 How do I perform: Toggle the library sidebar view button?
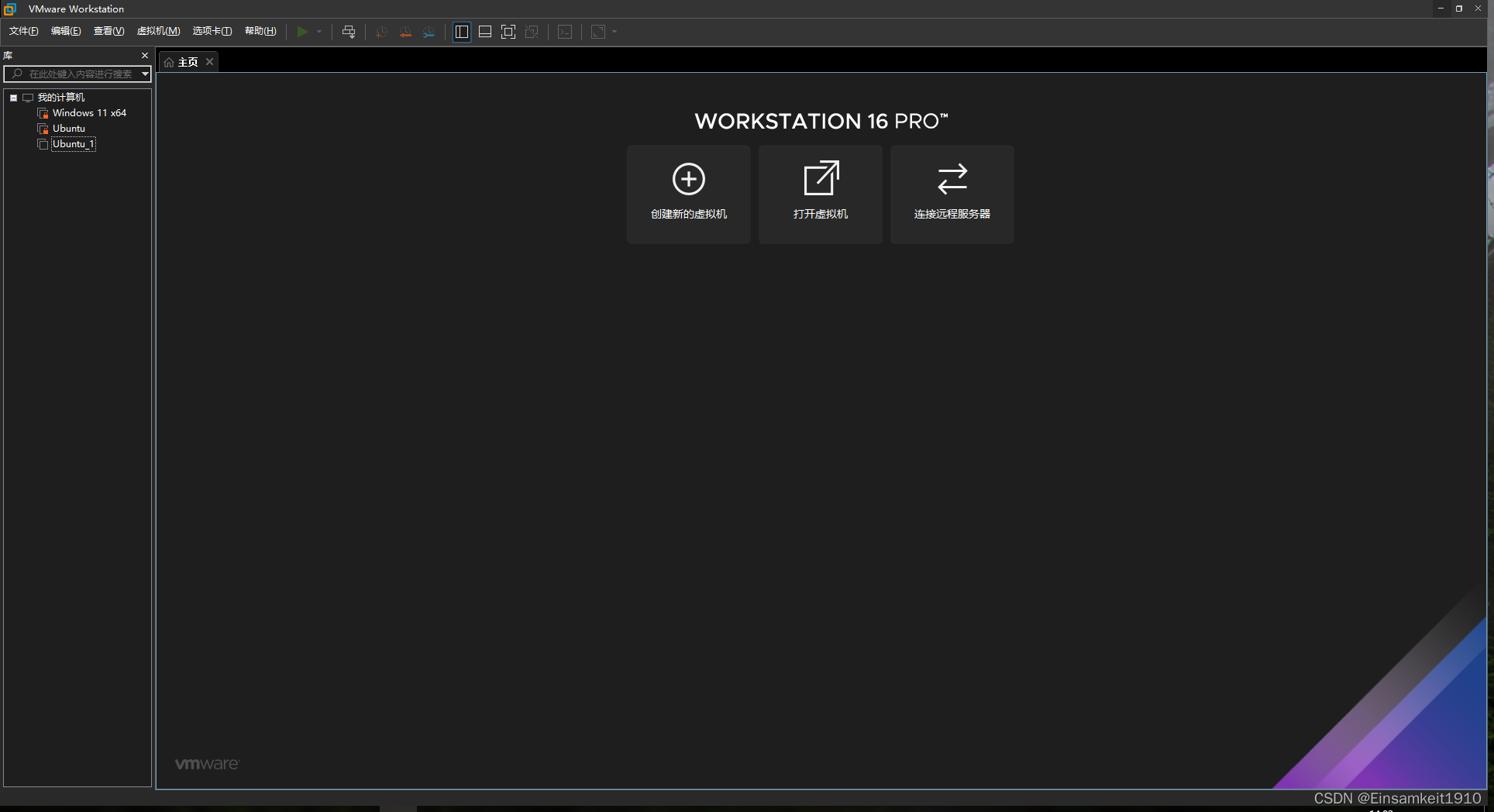pyautogui.click(x=462, y=32)
